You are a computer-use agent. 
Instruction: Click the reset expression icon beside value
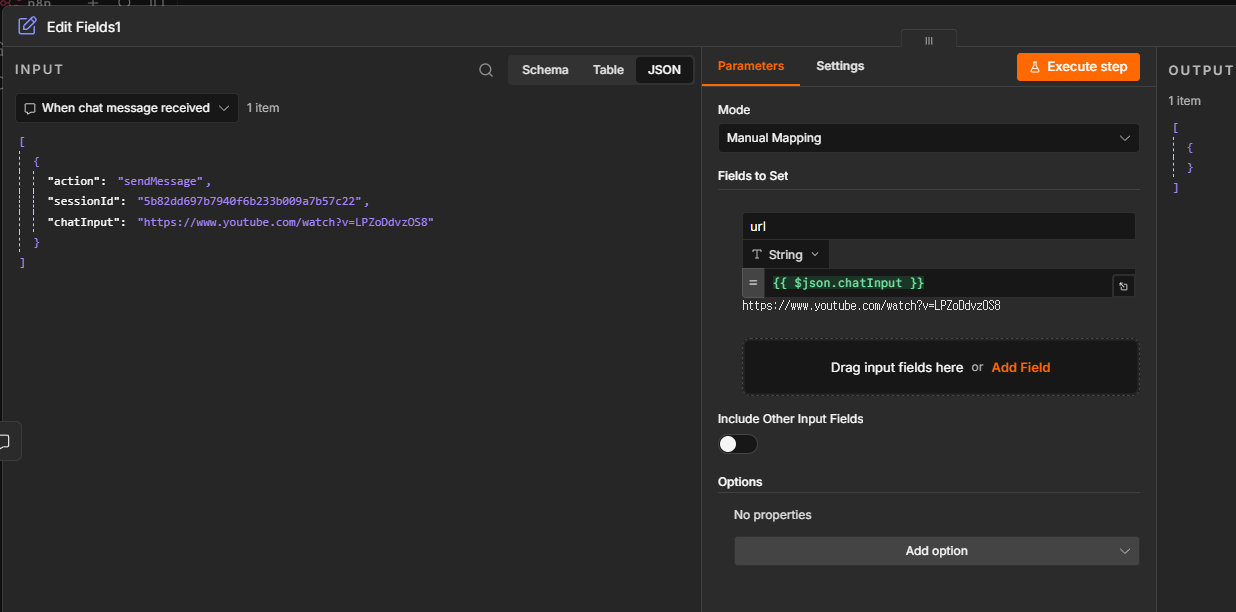(x=1123, y=287)
